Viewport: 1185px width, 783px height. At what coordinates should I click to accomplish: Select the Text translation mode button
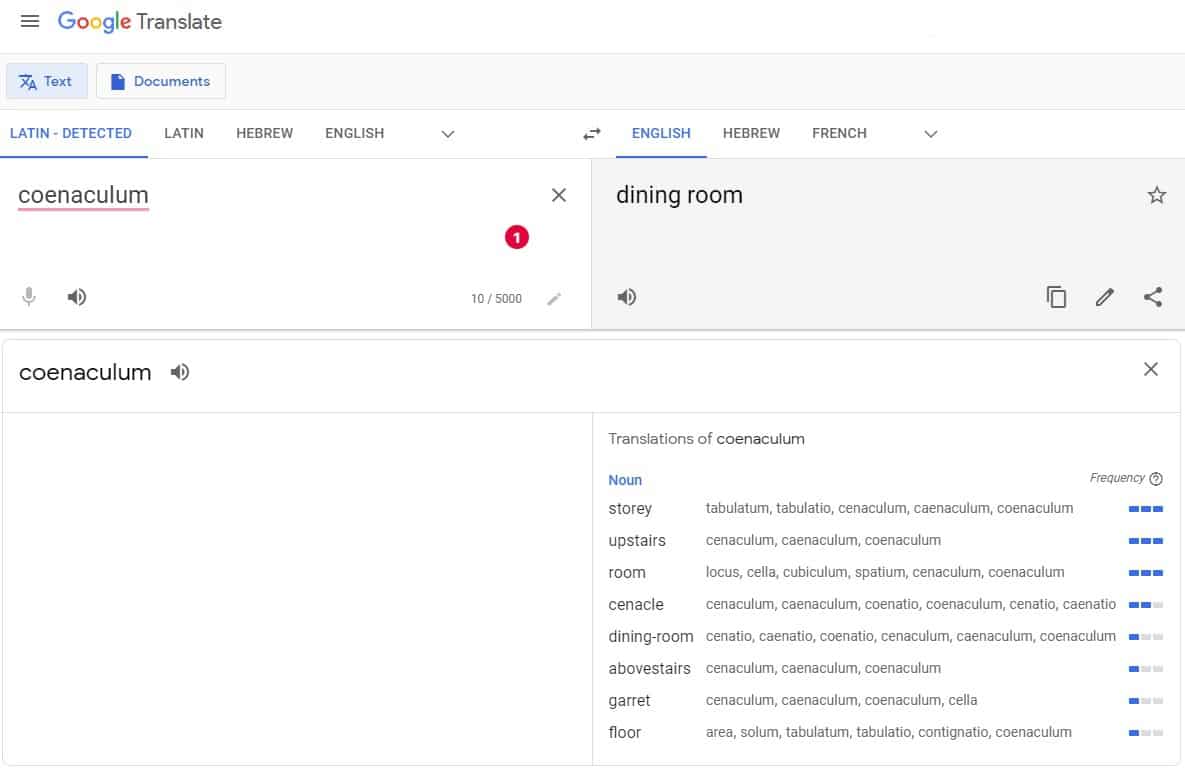46,81
